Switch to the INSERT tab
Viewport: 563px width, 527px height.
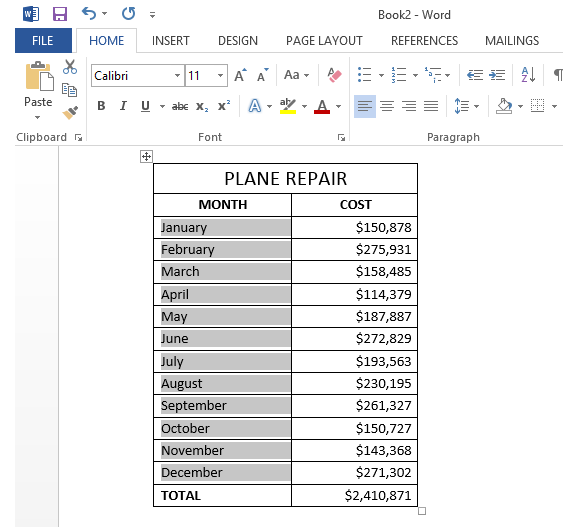point(171,41)
